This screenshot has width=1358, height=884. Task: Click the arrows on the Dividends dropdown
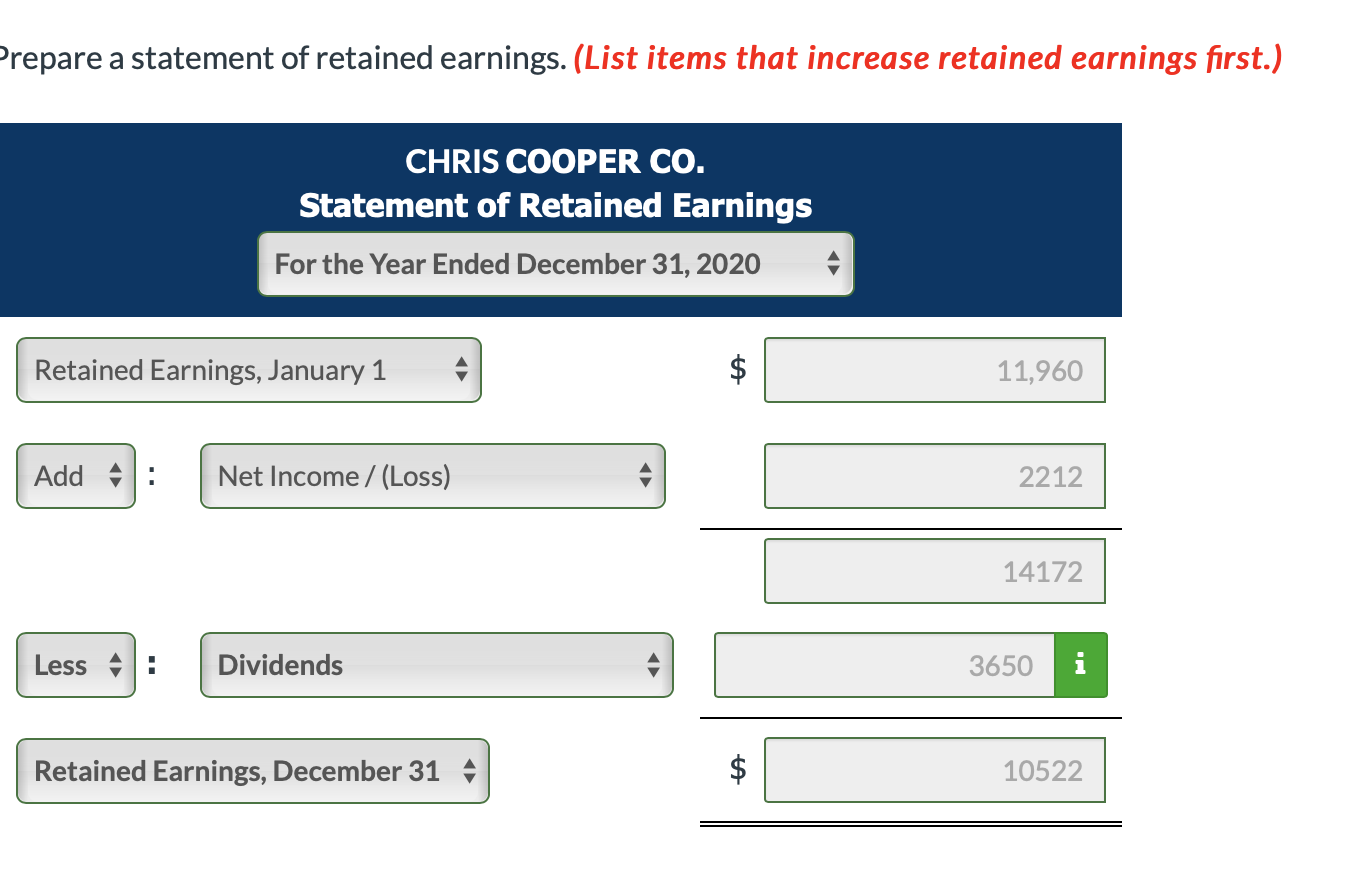pyautogui.click(x=654, y=664)
